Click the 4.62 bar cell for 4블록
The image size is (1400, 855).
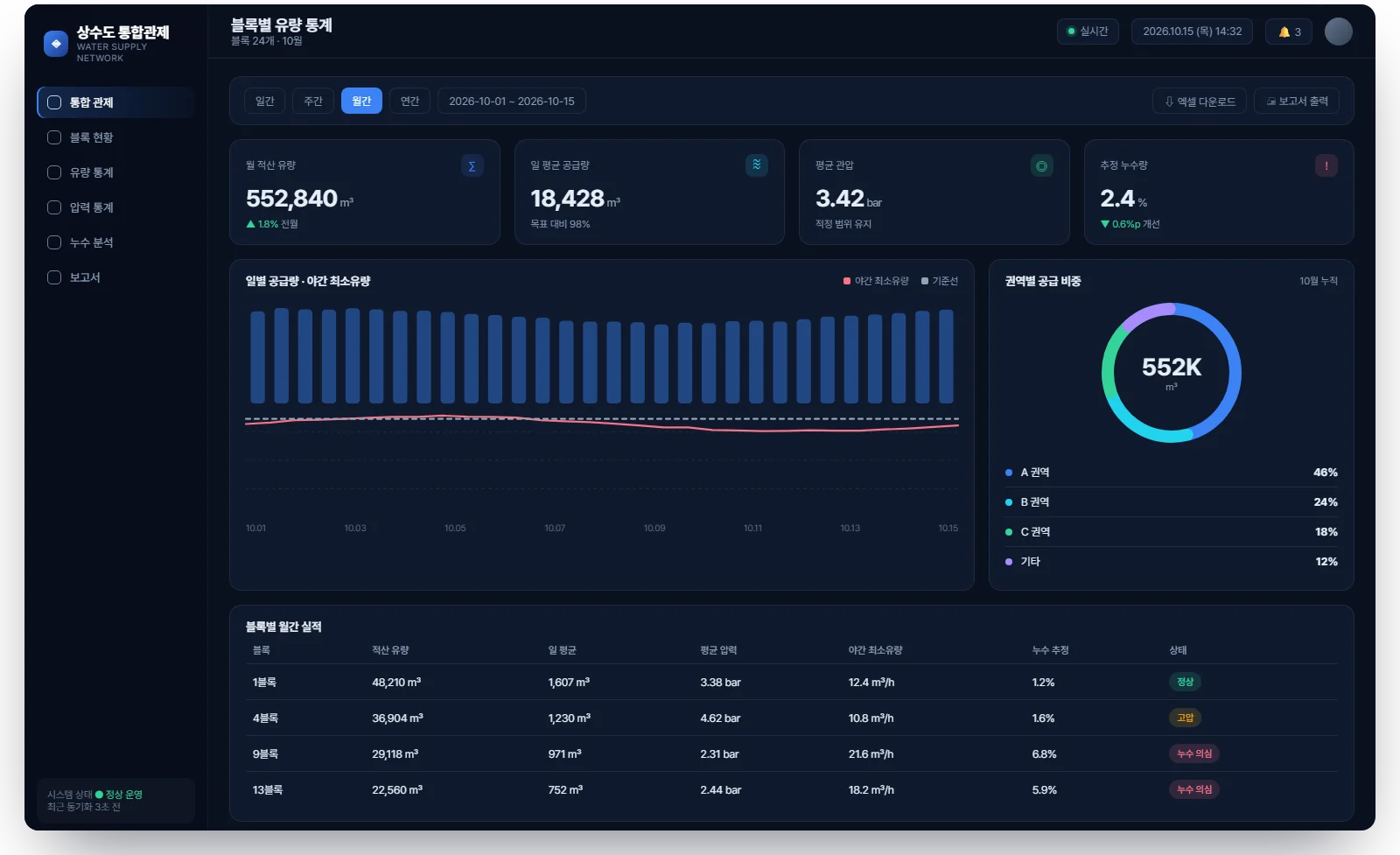[x=720, y=718]
